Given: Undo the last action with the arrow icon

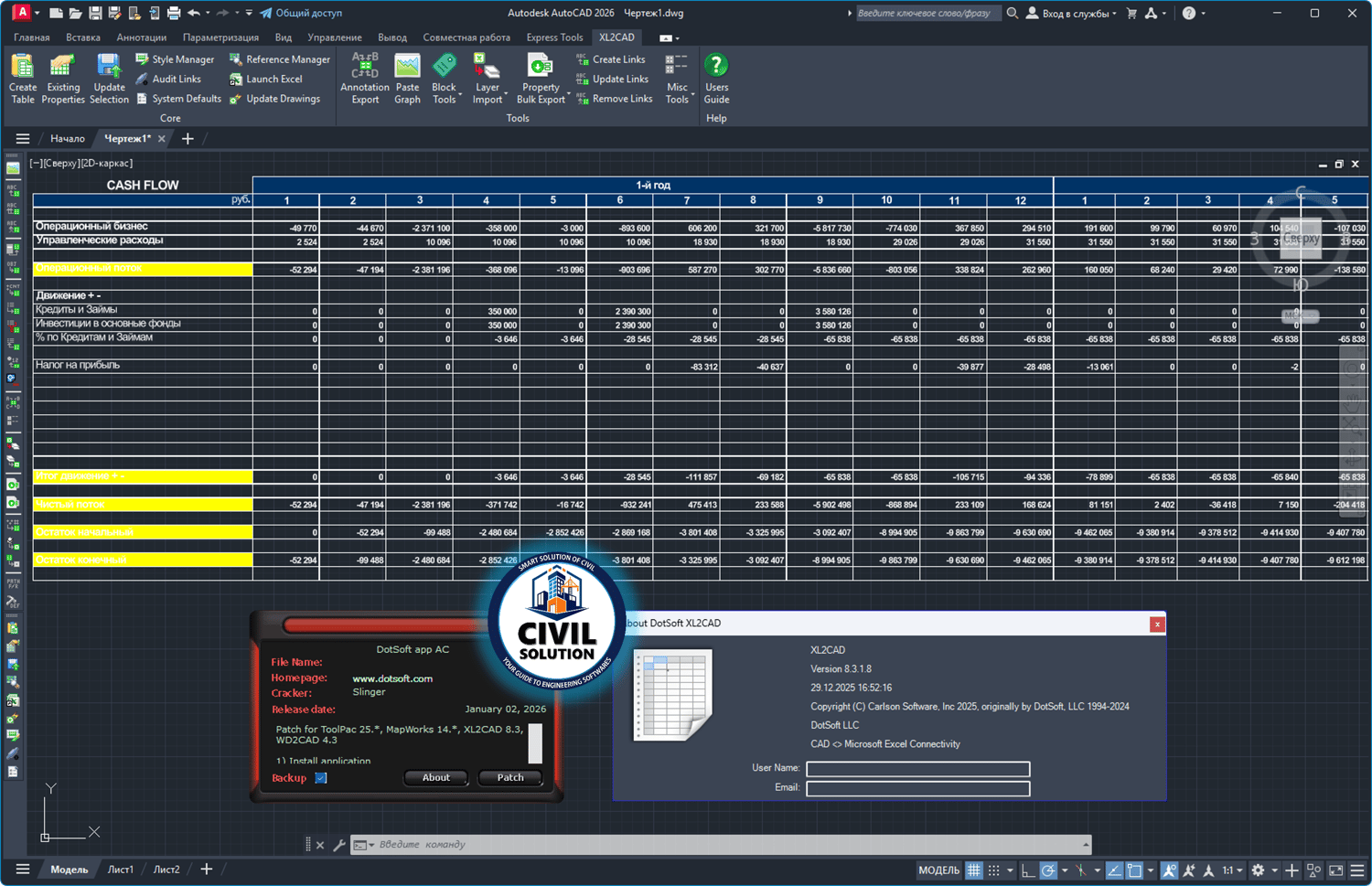Looking at the screenshot, I should (x=193, y=13).
